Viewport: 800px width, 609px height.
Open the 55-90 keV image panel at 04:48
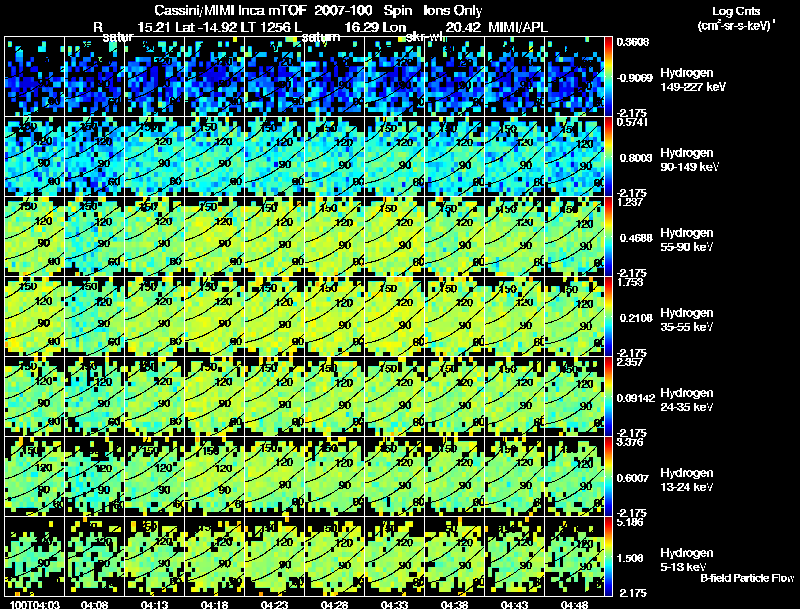click(x=574, y=237)
